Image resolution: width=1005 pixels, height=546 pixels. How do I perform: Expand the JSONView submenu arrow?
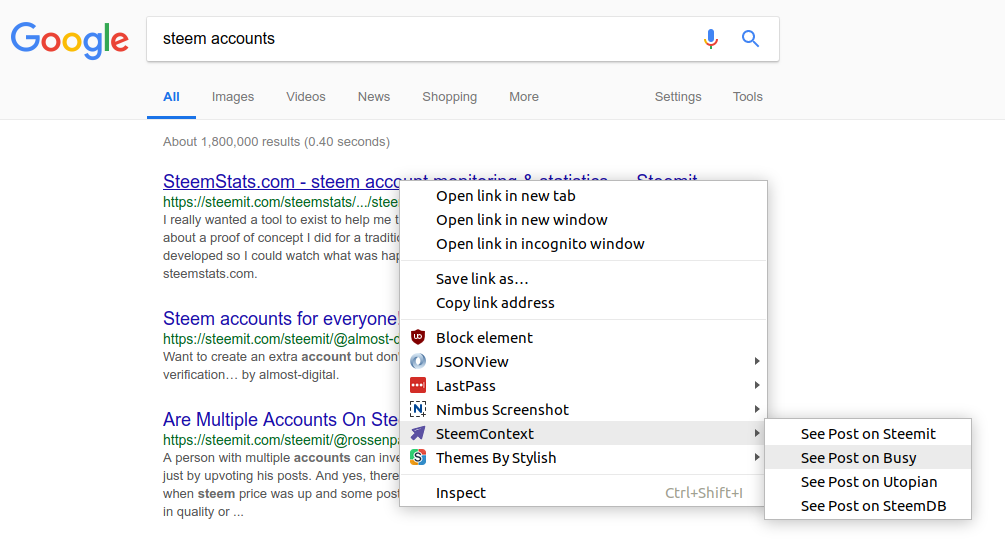pyautogui.click(x=757, y=362)
